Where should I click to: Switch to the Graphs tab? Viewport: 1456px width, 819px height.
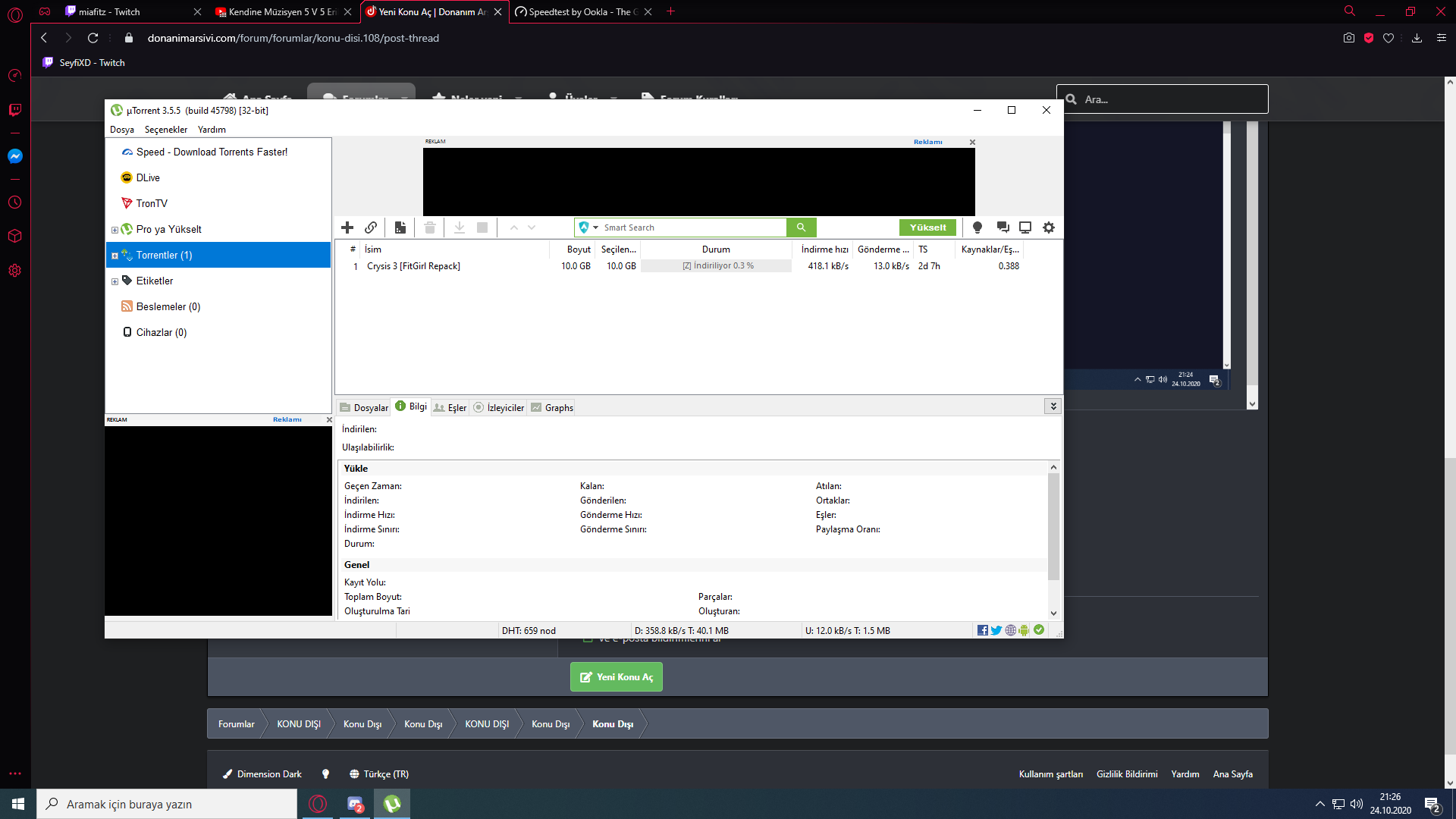click(552, 407)
